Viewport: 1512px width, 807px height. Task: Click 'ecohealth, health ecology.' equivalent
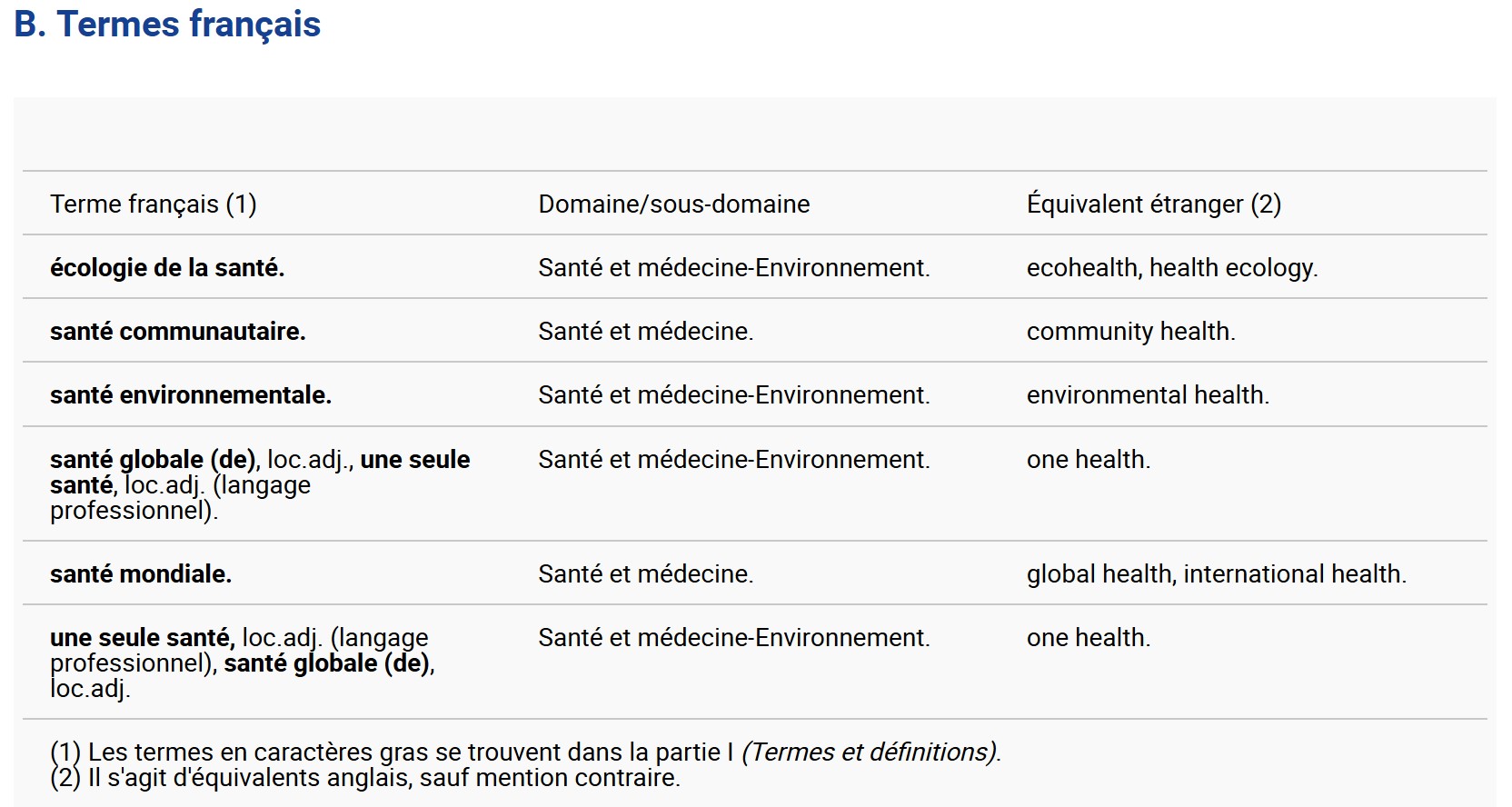(1172, 267)
